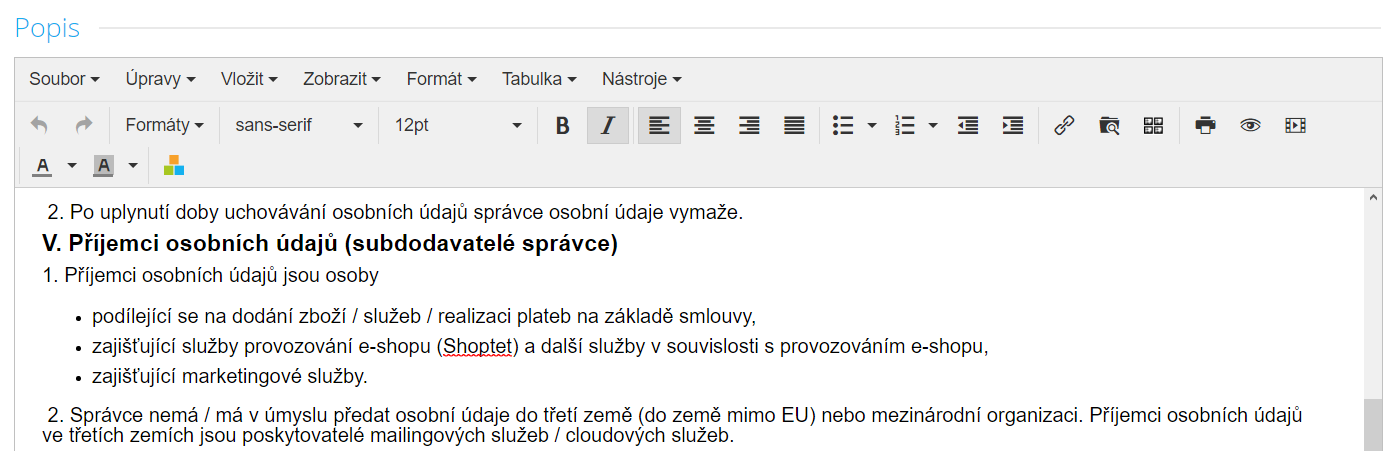Image resolution: width=1400 pixels, height=459 pixels.
Task: Open the Vložit menu
Action: pyautogui.click(x=249, y=79)
